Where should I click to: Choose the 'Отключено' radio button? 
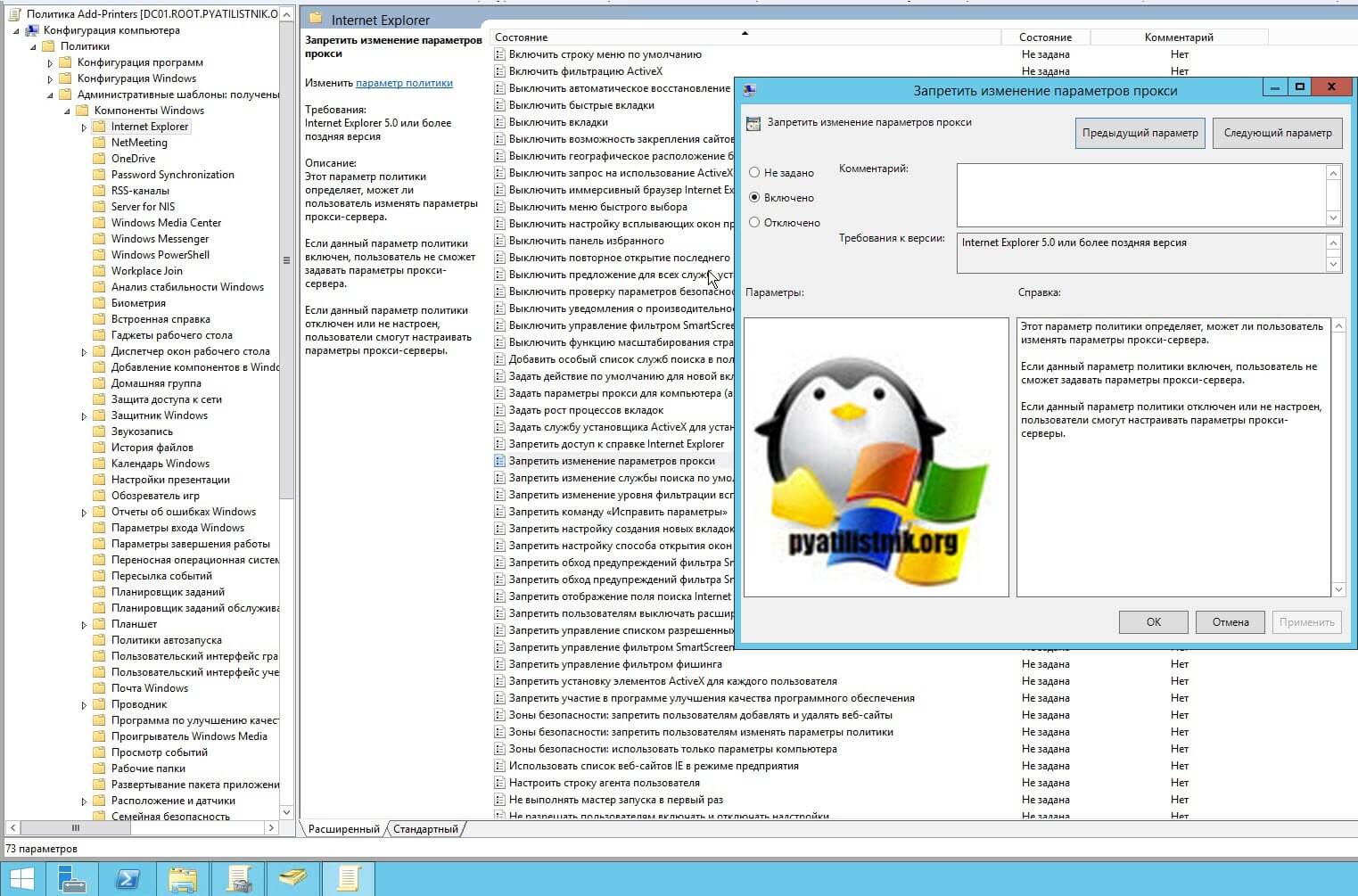click(754, 222)
